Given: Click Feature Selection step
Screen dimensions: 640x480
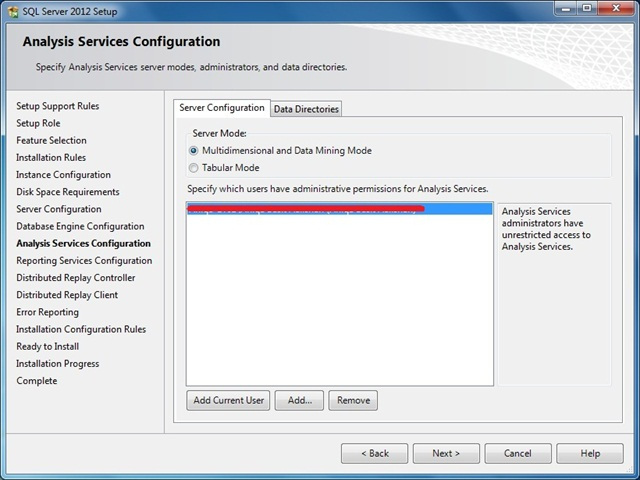Looking at the screenshot, I should pyautogui.click(x=51, y=140).
